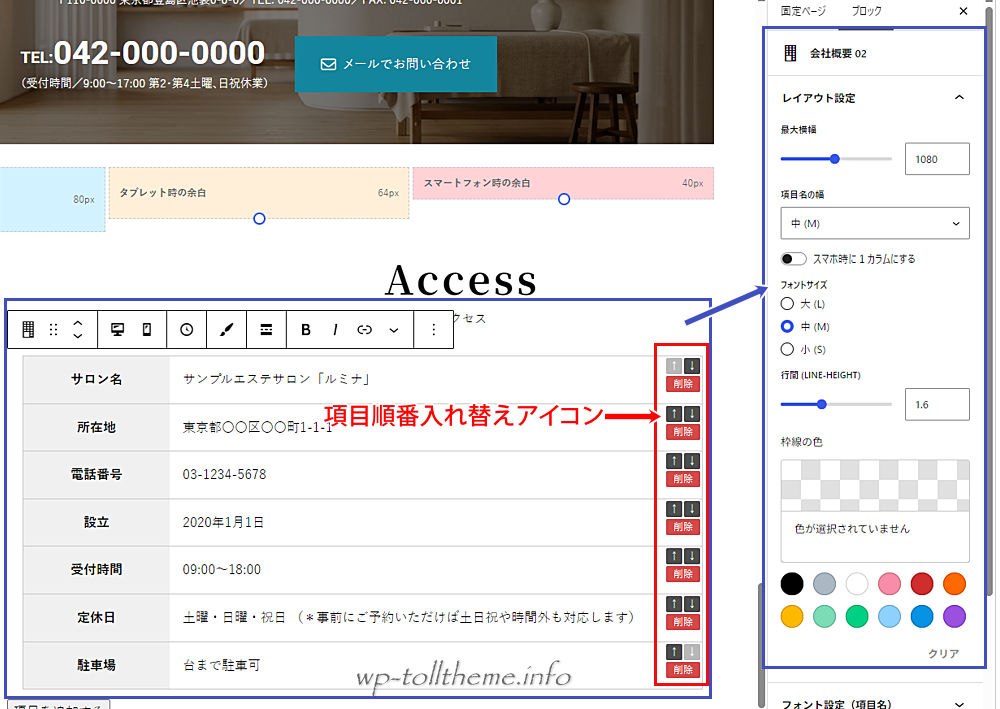Select font size 大 (L) radio
This screenshot has height=709, width=1000.
[788, 303]
